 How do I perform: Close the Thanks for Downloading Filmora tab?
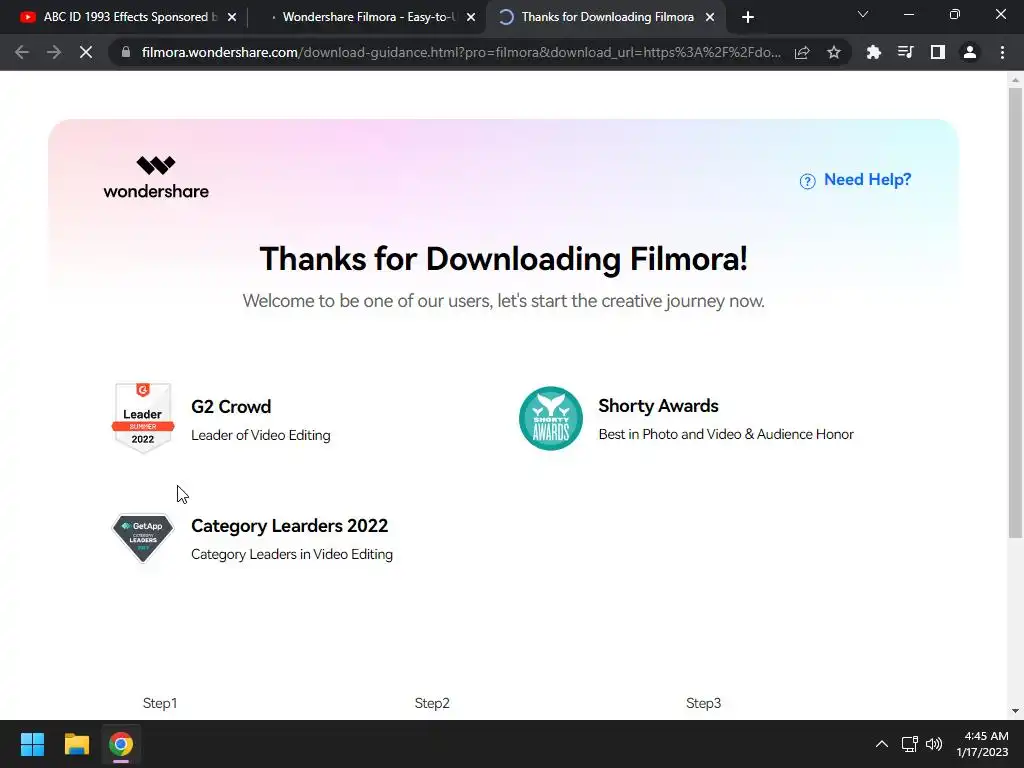click(710, 18)
